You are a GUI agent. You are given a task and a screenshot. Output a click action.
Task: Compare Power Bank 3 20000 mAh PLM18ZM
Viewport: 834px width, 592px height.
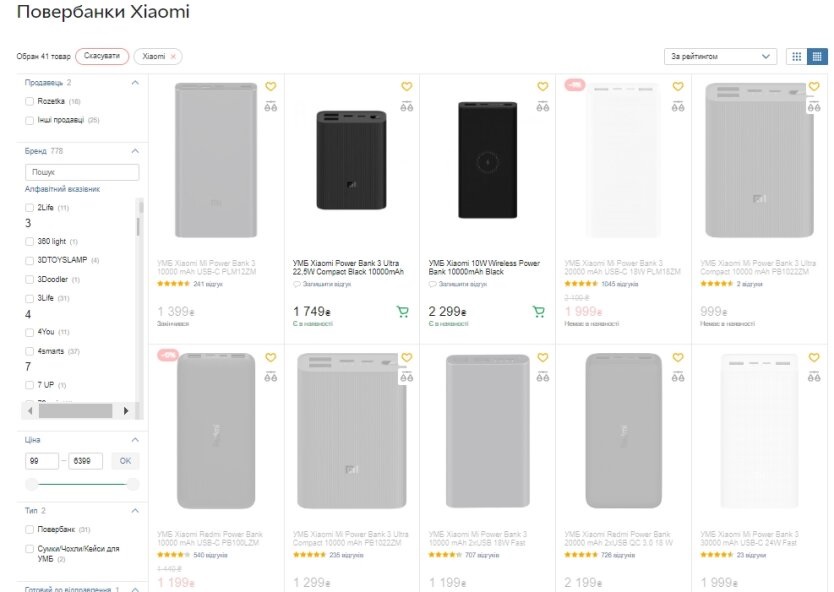tap(678, 106)
